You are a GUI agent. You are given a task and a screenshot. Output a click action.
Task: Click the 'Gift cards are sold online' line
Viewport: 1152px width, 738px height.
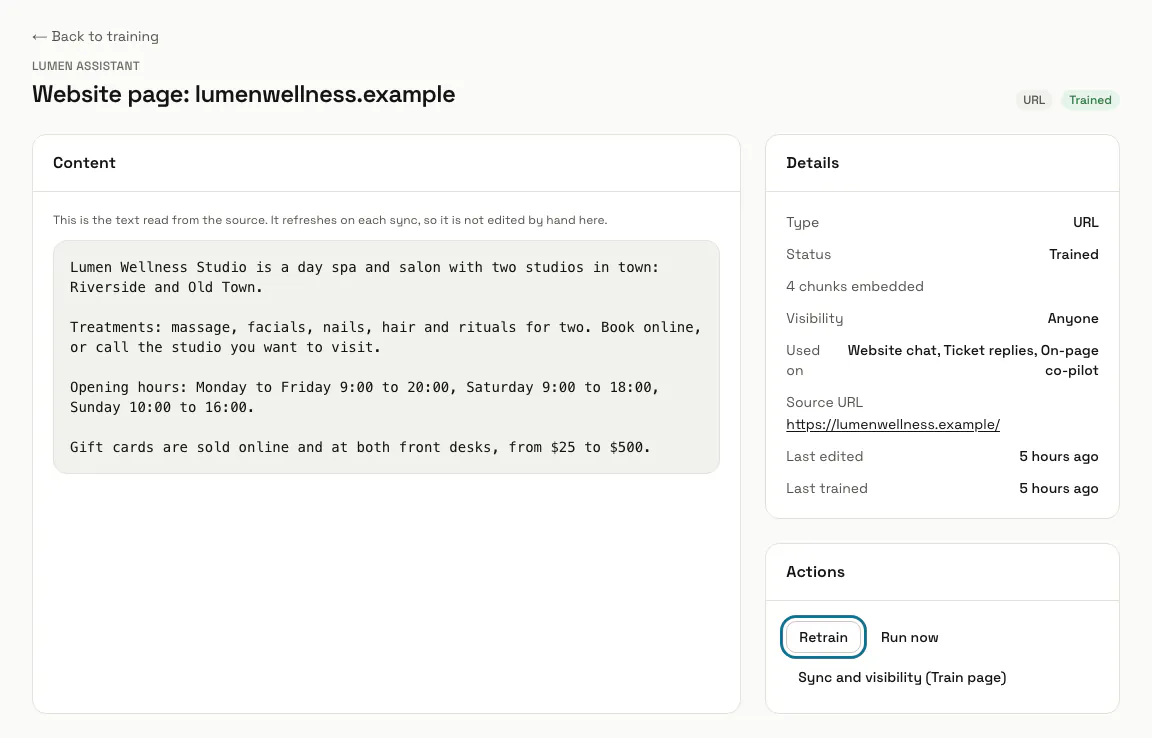360,447
